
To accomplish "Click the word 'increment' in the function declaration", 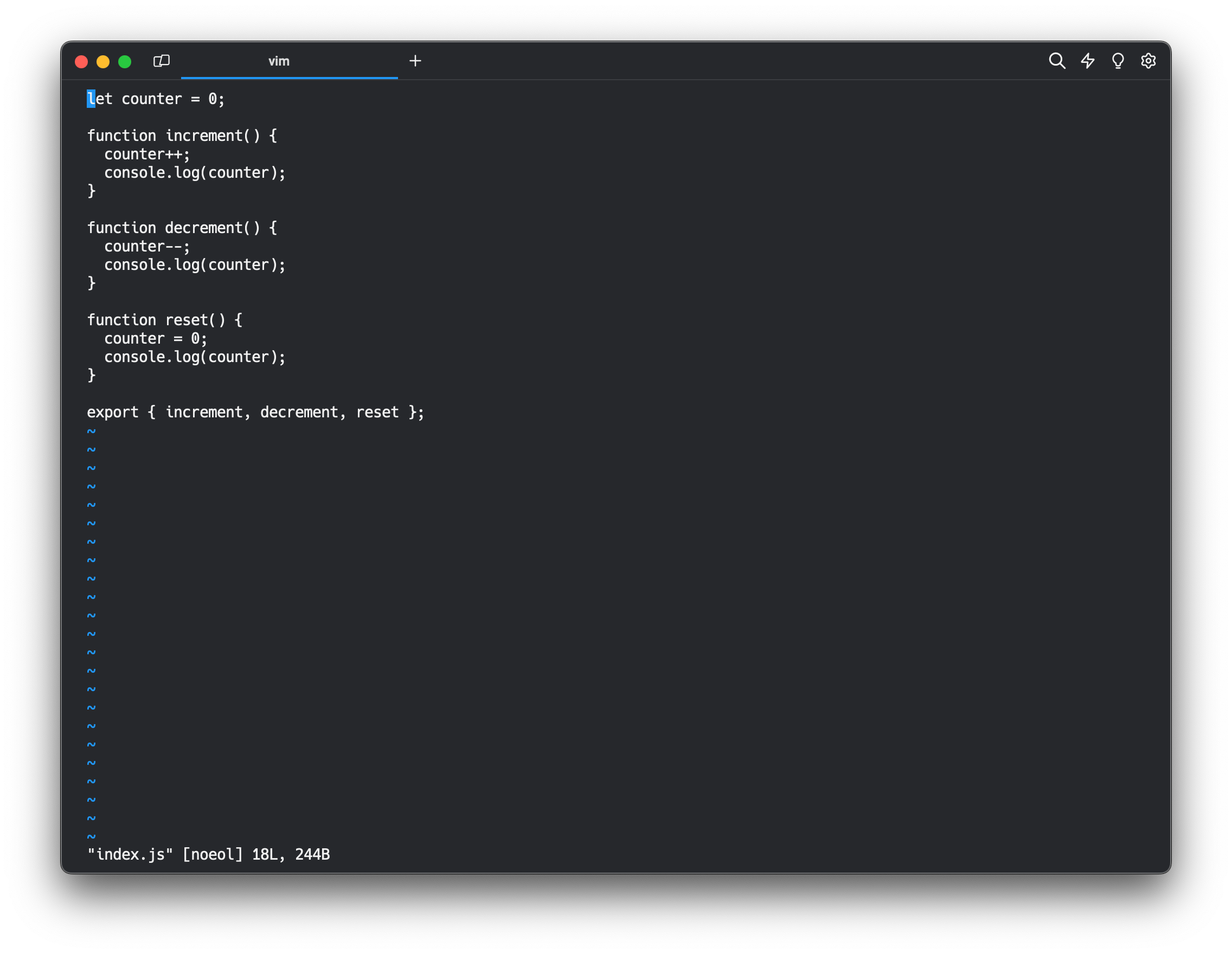I will 204,136.
